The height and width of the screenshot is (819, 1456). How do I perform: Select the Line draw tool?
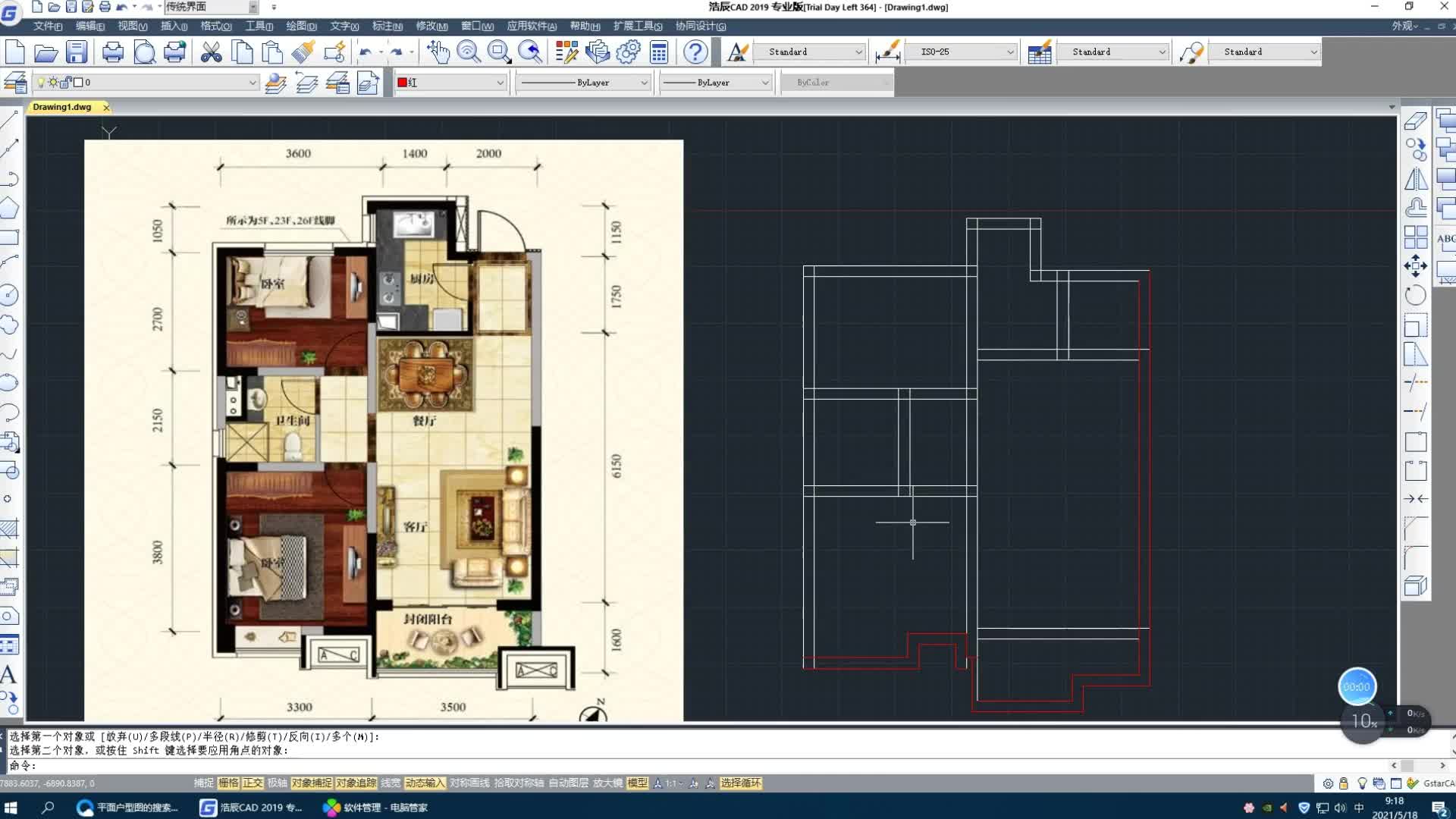[x=10, y=119]
